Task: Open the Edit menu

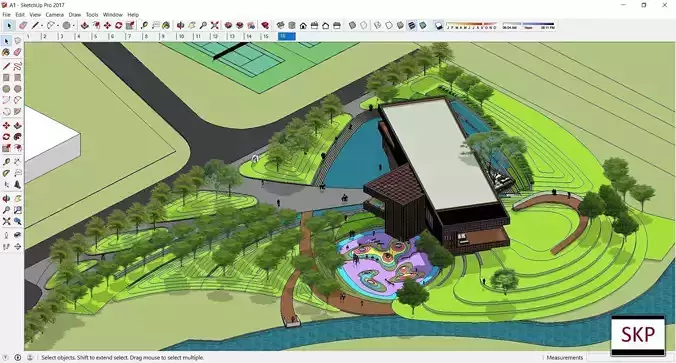Action: (20, 15)
